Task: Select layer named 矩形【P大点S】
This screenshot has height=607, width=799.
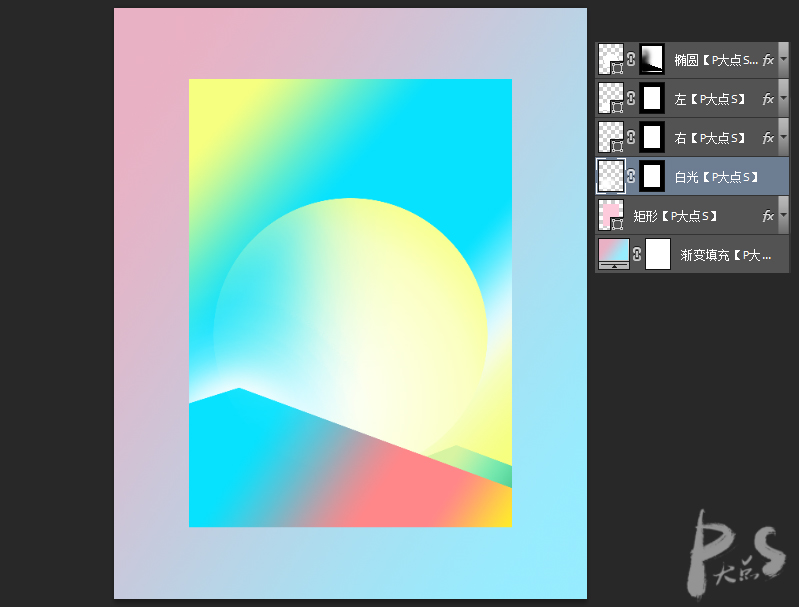Action: [675, 216]
